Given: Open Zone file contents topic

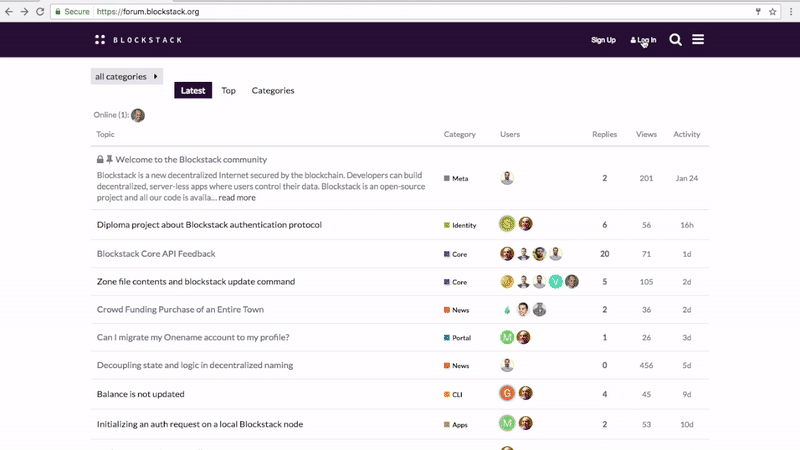Looking at the screenshot, I should click(196, 282).
